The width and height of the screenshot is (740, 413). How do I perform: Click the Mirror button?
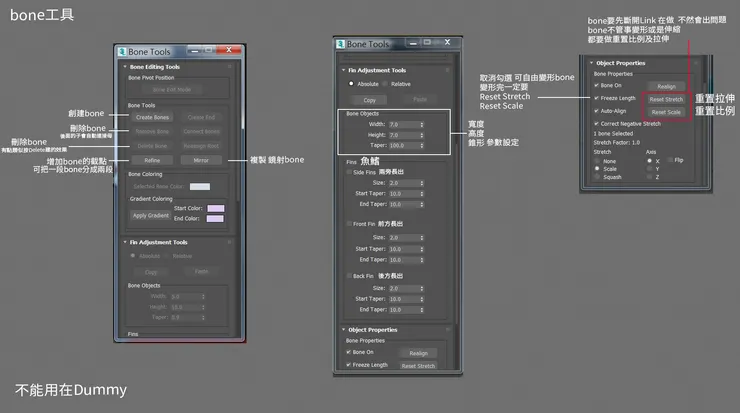pyautogui.click(x=201, y=160)
